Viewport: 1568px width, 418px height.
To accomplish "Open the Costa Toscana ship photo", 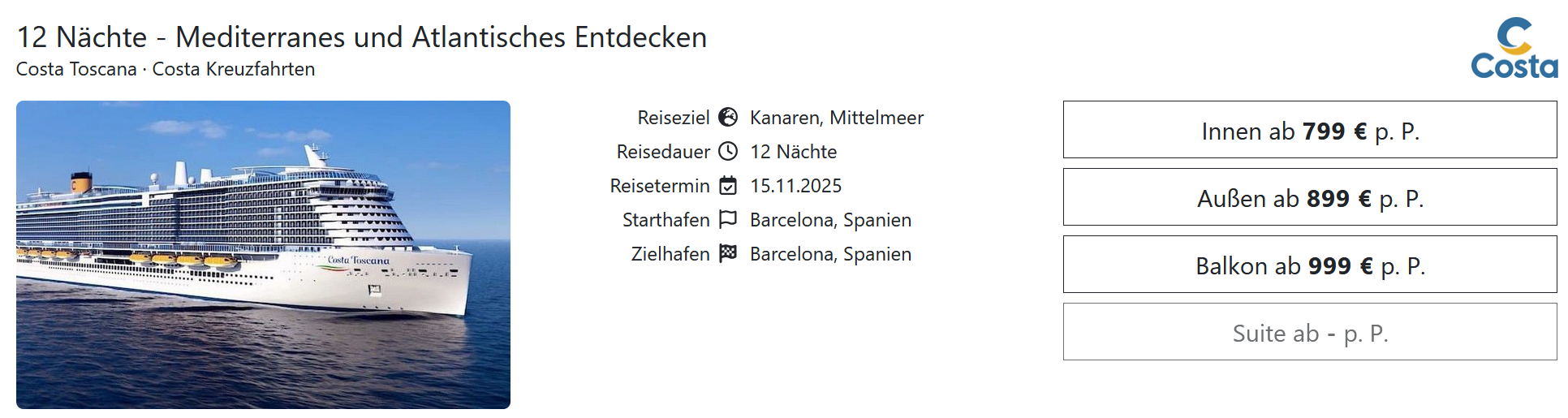I will pyautogui.click(x=263, y=254).
